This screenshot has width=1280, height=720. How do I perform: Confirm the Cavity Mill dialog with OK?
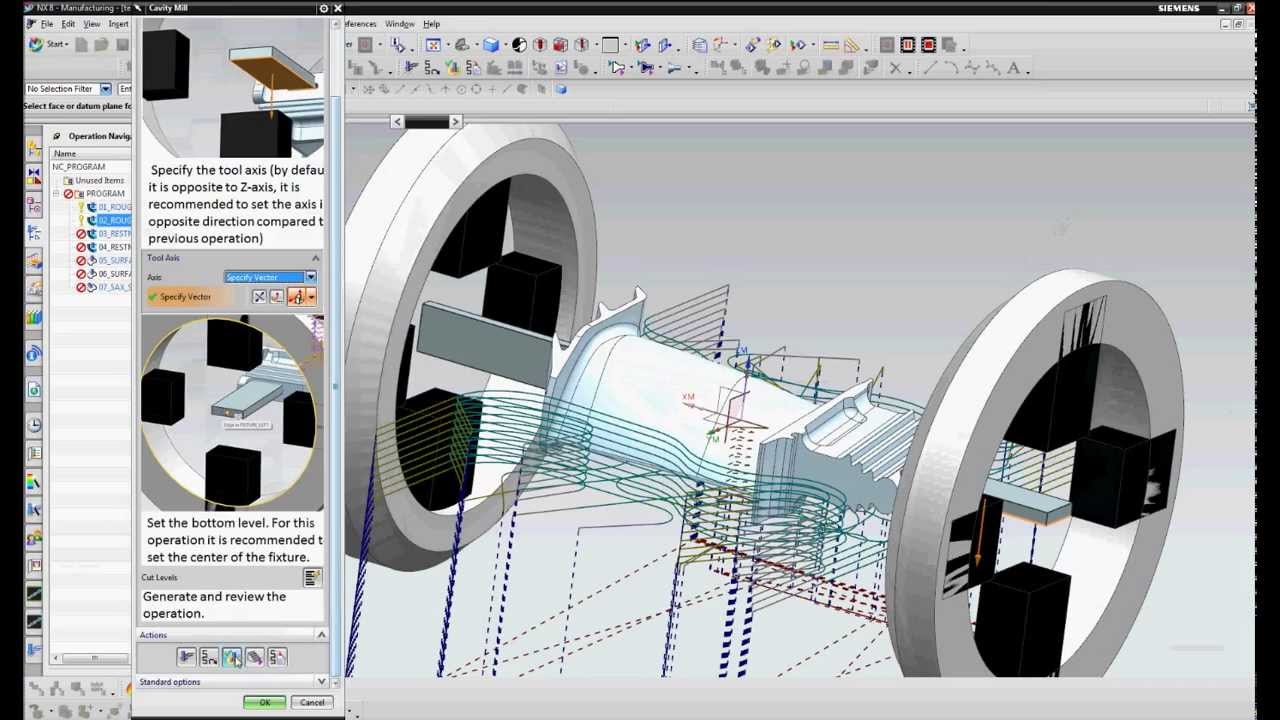coord(264,703)
